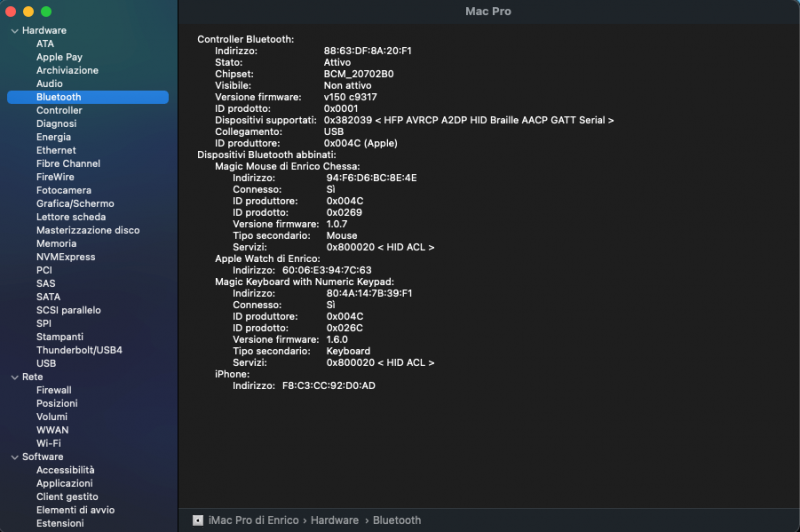Open Apple Pay sidebar entry
800x532 pixels.
(59, 57)
